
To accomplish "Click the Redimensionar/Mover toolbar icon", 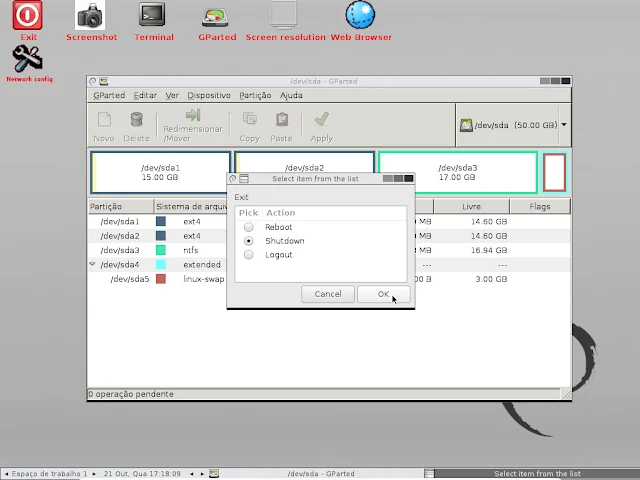I will pyautogui.click(x=193, y=126).
